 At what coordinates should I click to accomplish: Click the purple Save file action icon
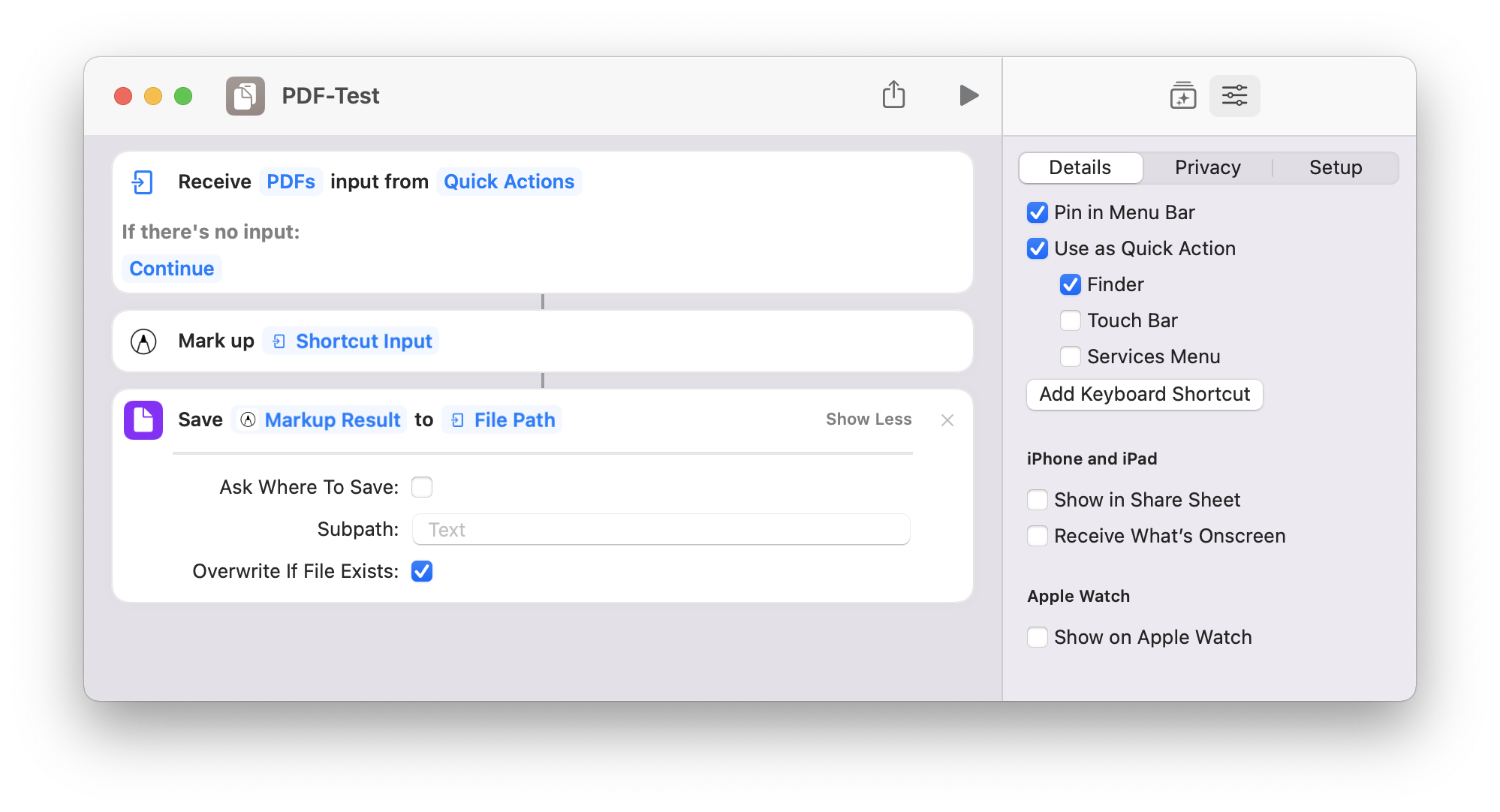tap(143, 420)
